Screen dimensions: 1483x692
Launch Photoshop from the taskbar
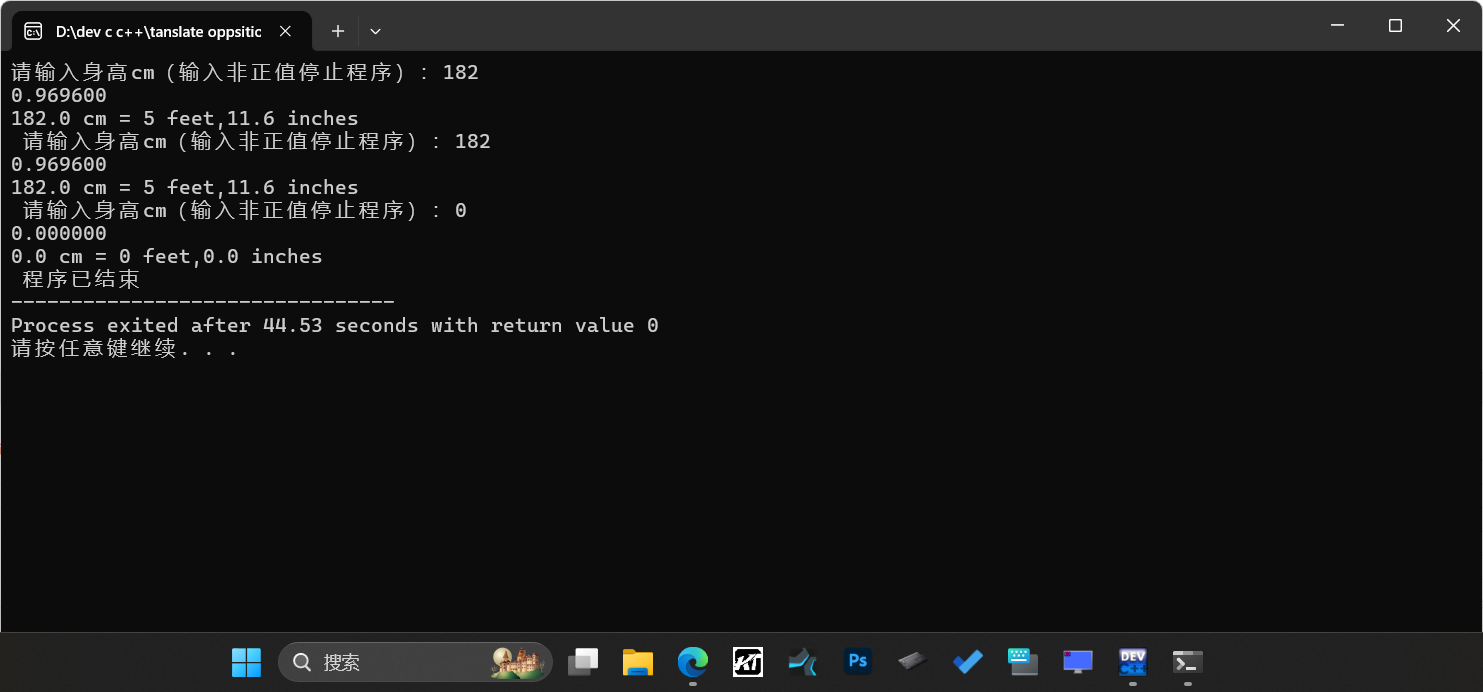click(858, 662)
